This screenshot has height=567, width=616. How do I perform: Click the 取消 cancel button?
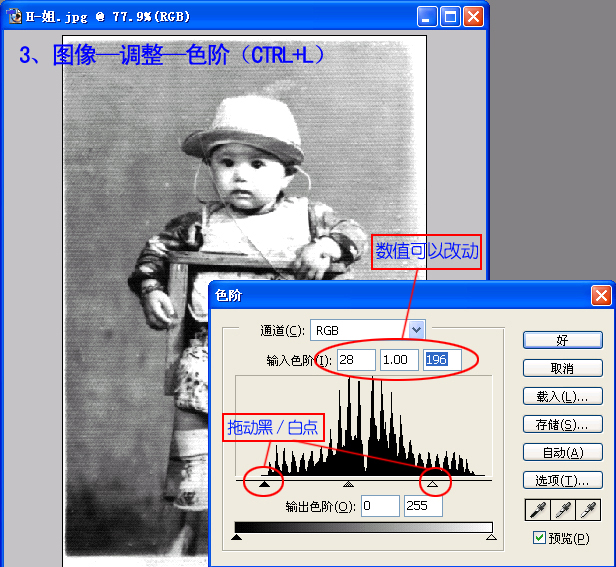(x=563, y=368)
